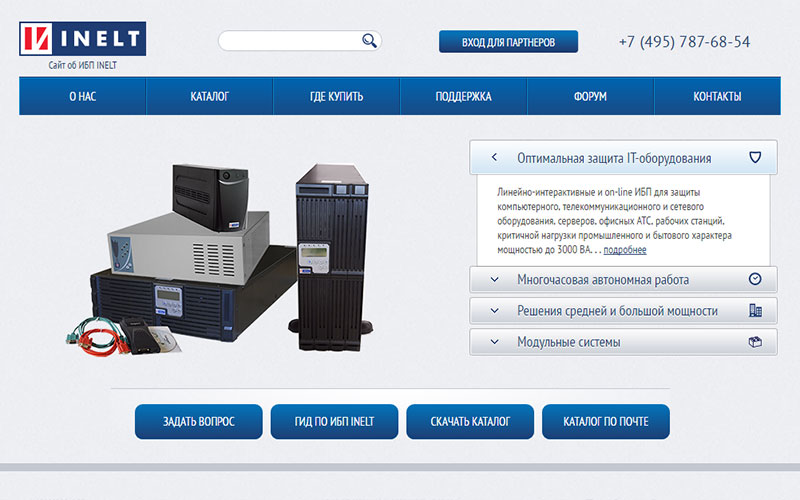Image resolution: width=800 pixels, height=500 pixels.
Task: Click the magnifier search icon
Action: 369,40
